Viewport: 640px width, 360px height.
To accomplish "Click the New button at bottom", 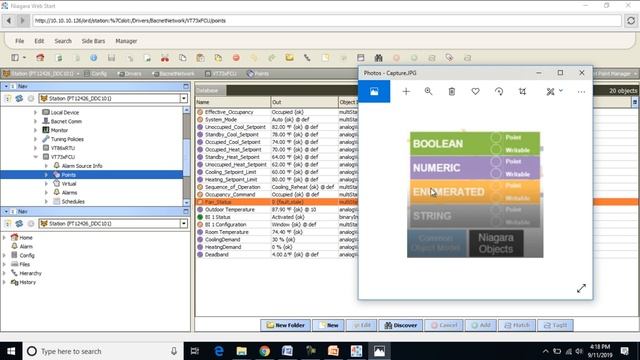I will pyautogui.click(x=329, y=325).
